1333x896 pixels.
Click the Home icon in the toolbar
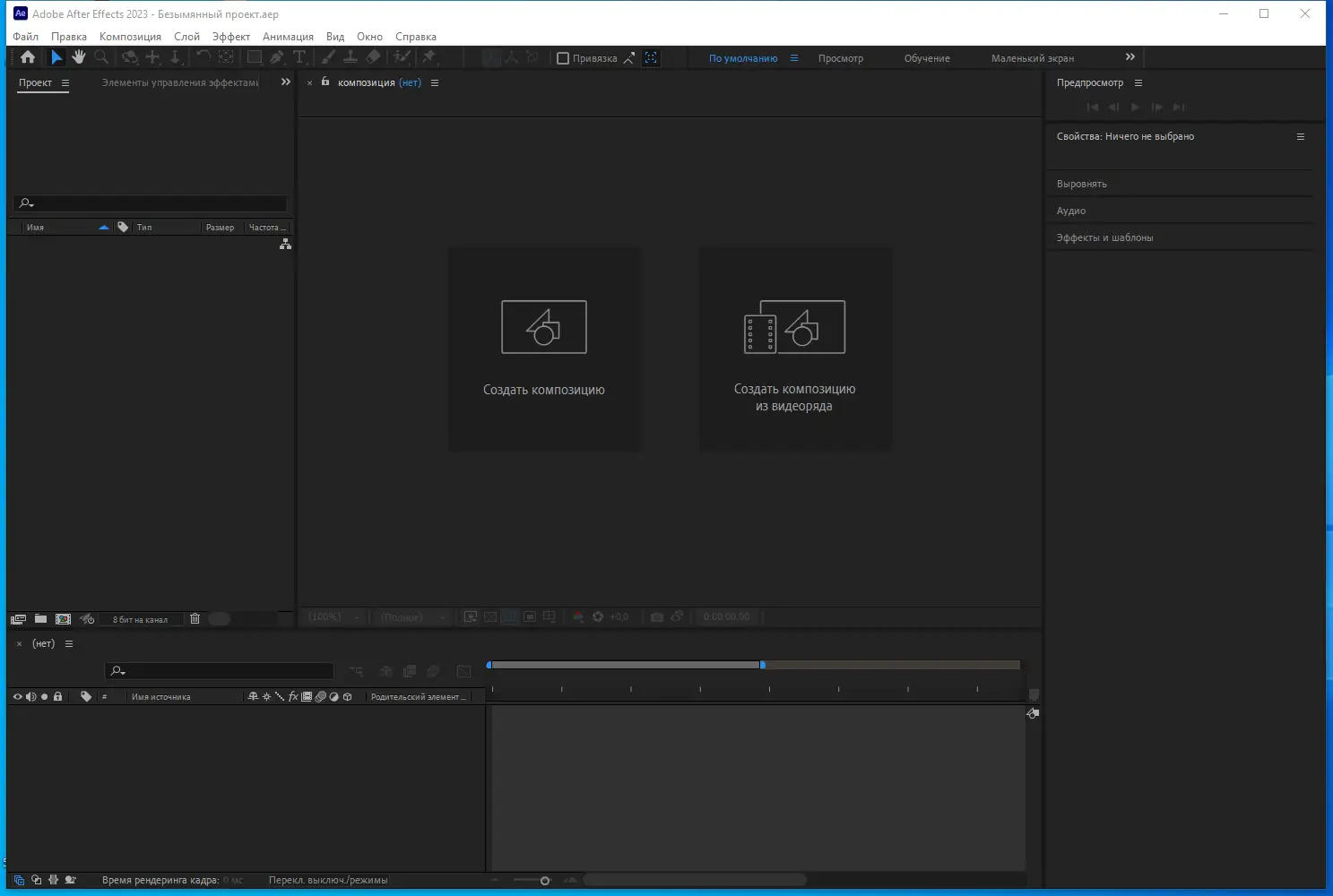point(27,56)
